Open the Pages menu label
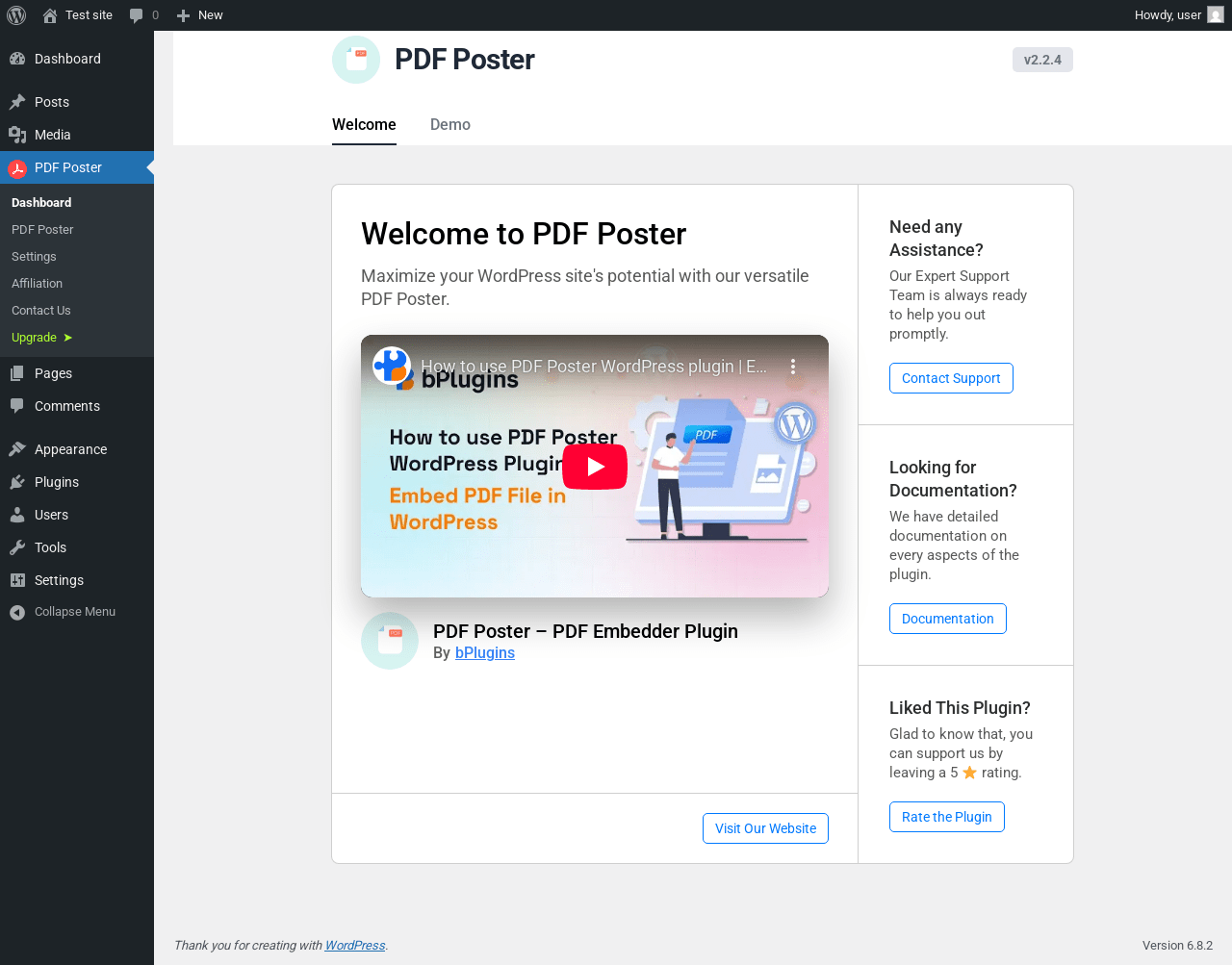This screenshot has height=965, width=1232. [x=53, y=373]
